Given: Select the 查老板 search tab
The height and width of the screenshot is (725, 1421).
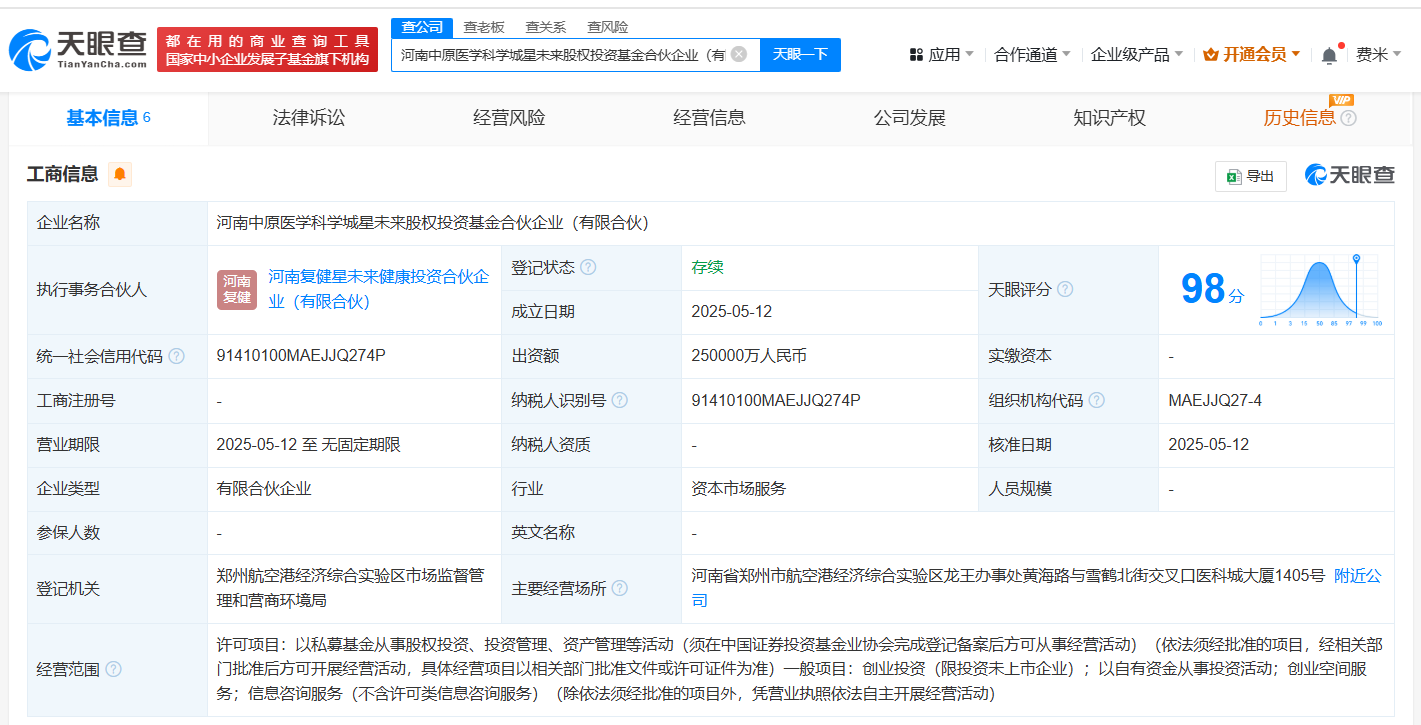Looking at the screenshot, I should click(x=484, y=27).
